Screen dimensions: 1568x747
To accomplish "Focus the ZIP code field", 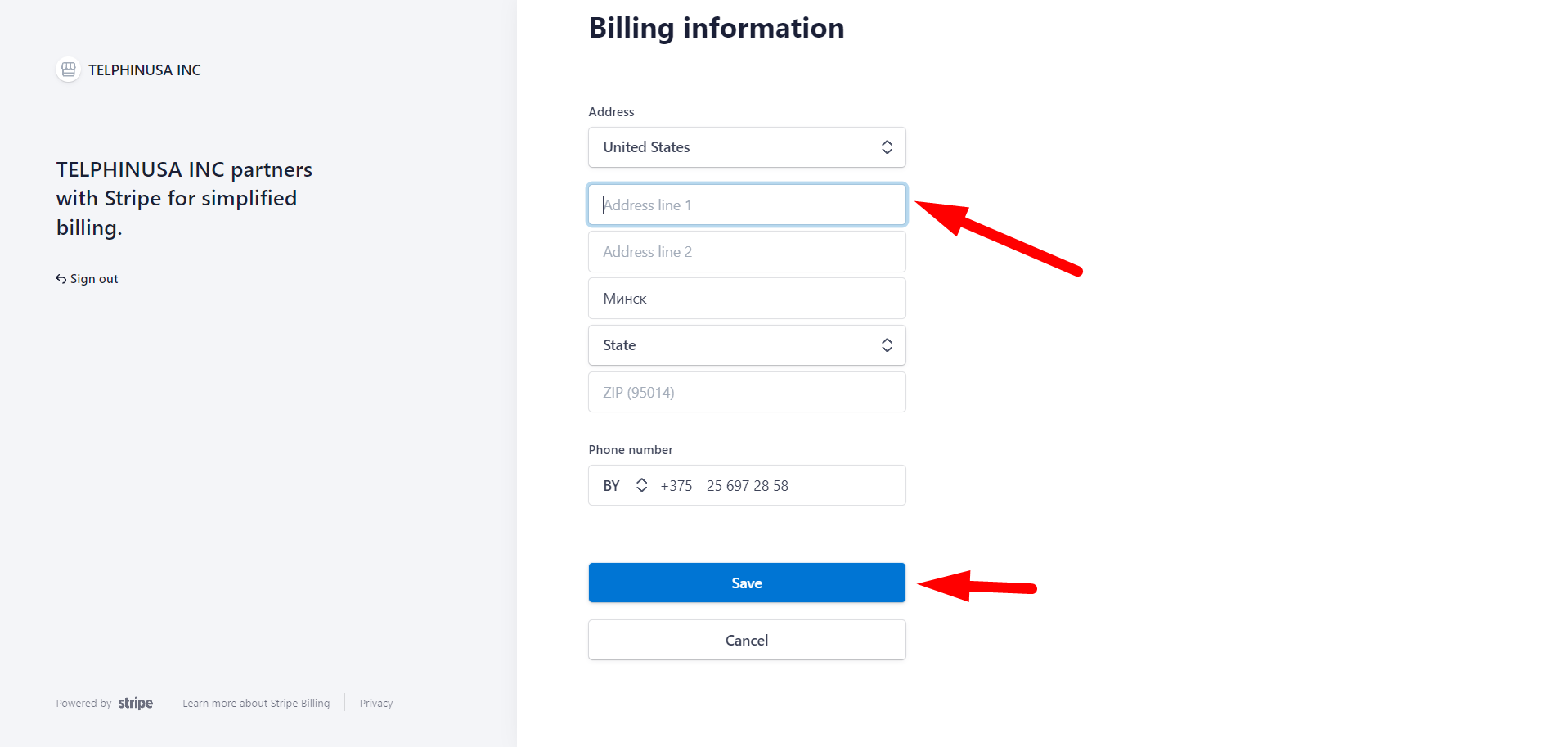I will pos(746,393).
